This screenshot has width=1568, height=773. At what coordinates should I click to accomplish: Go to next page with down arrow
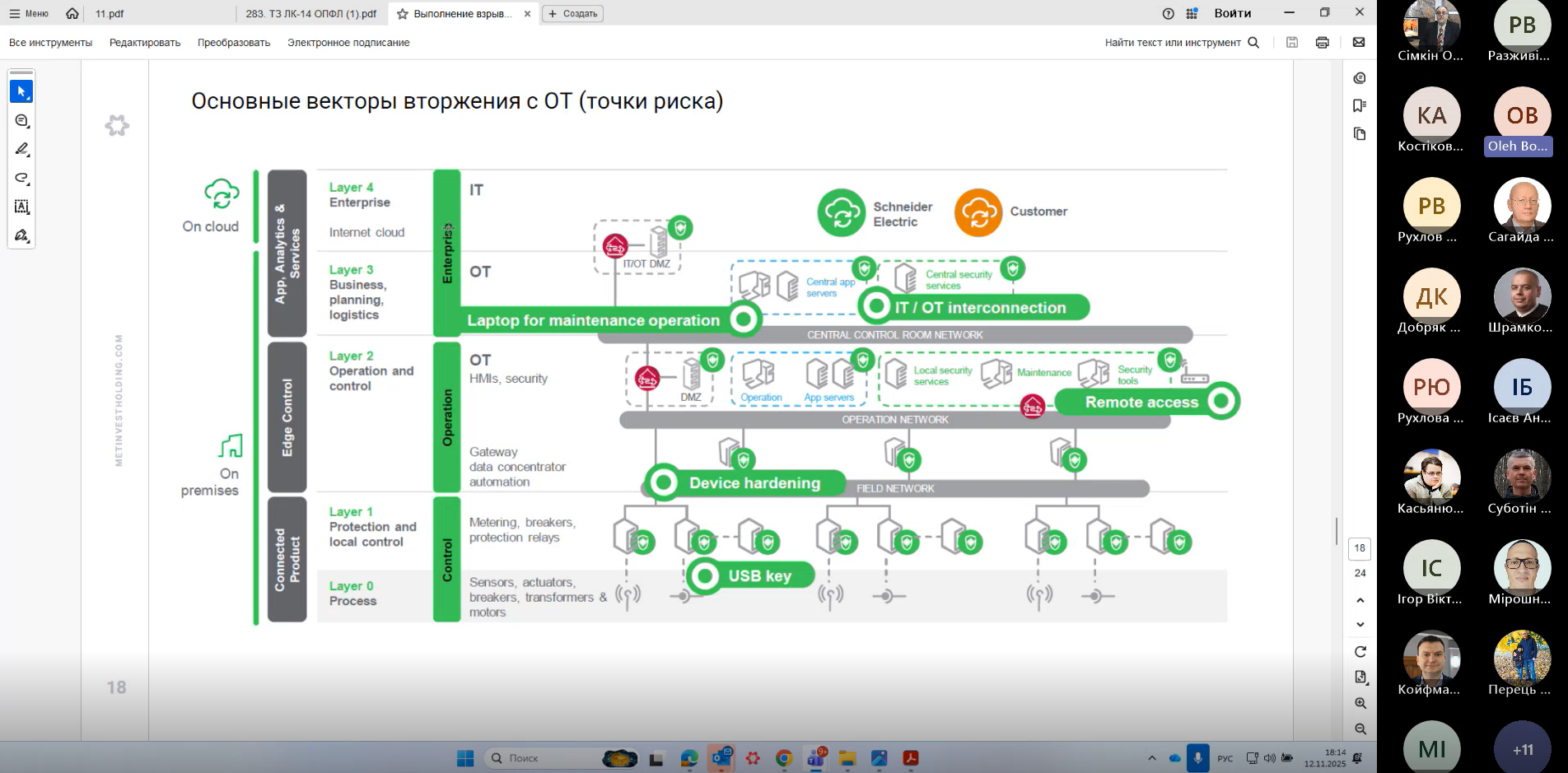pyautogui.click(x=1360, y=625)
